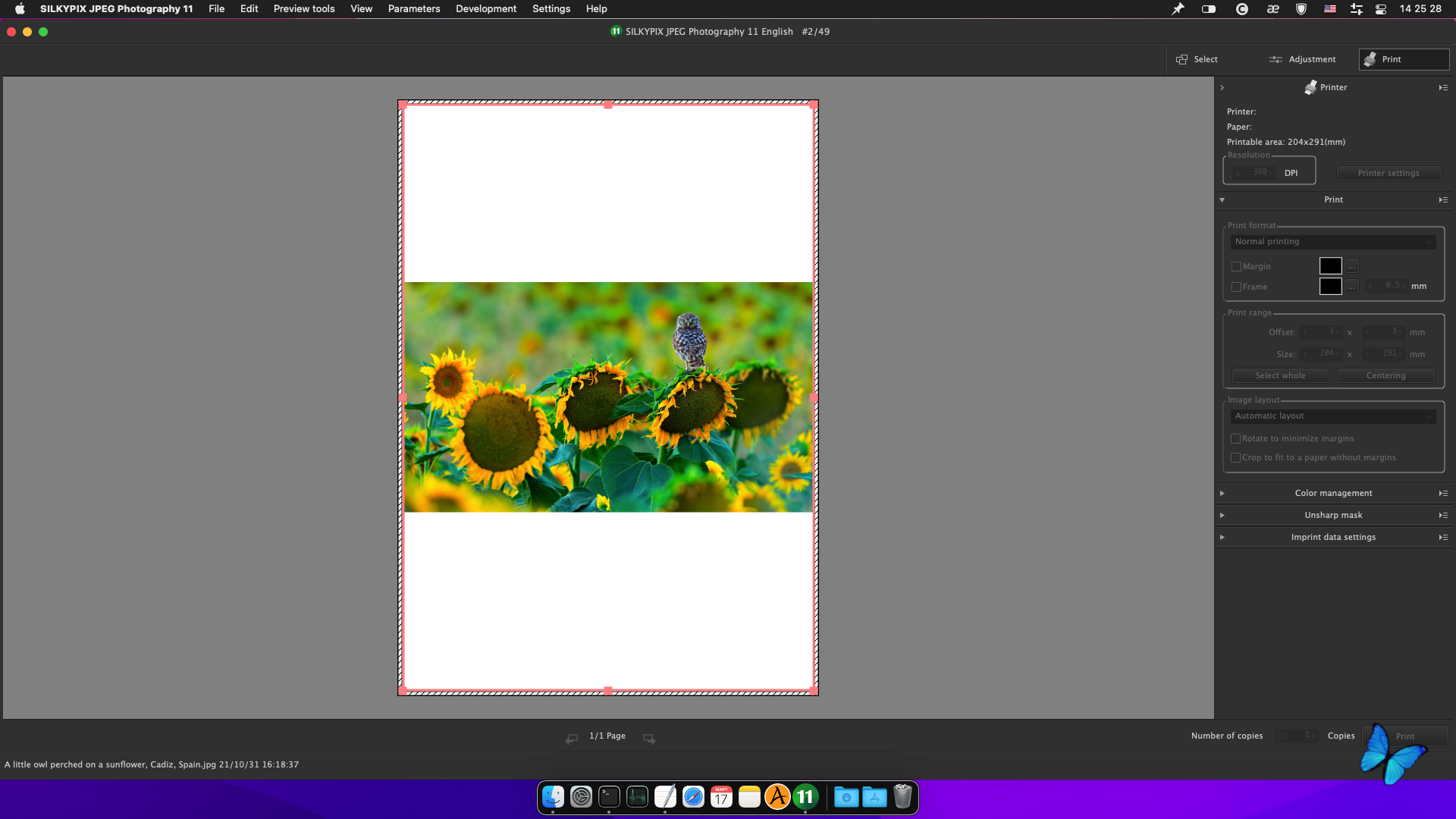This screenshot has width=1456, height=819.
Task: Click the Printer settings button
Action: click(1388, 173)
